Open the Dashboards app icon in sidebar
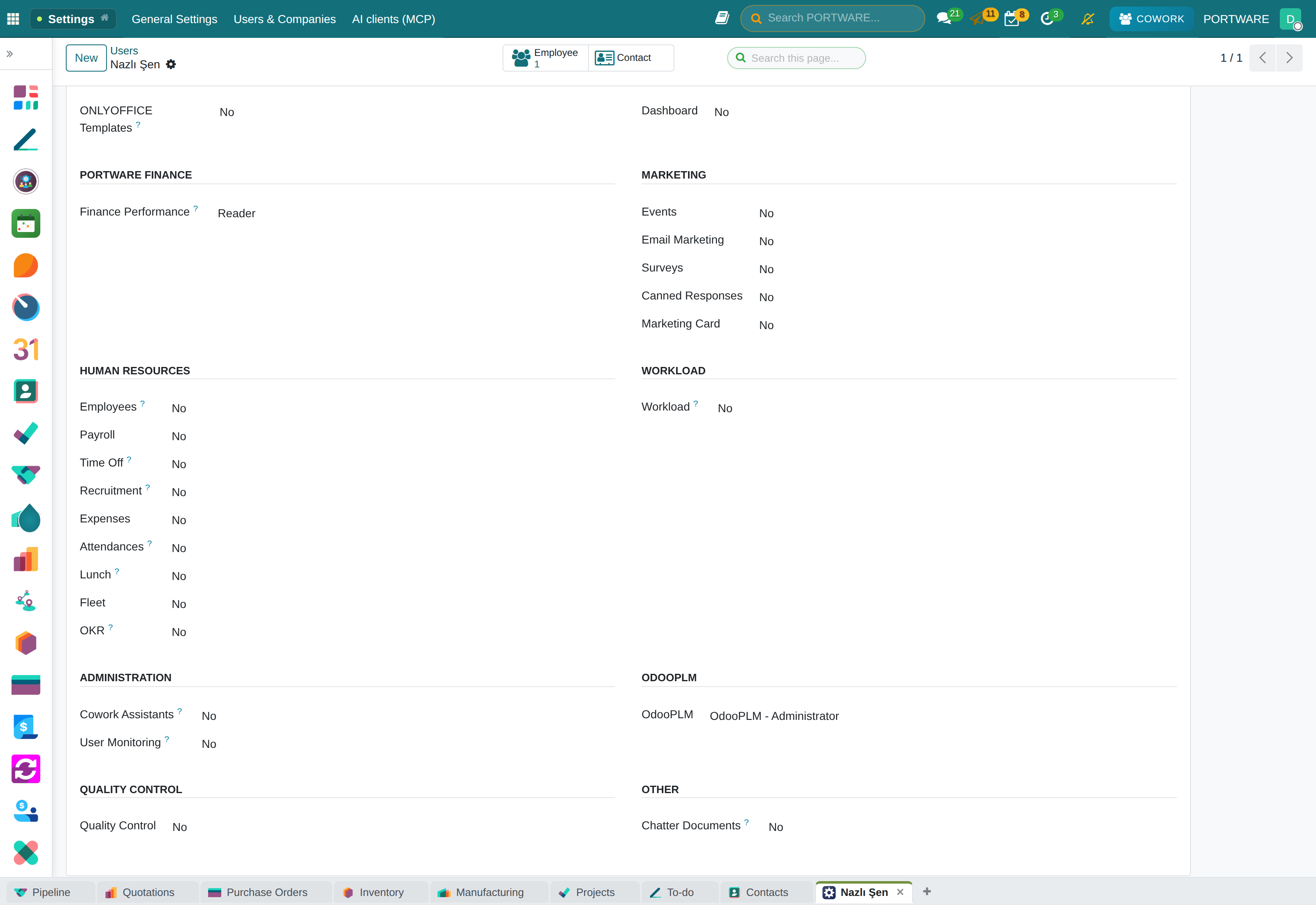Viewport: 1316px width, 905px height. tap(25, 97)
